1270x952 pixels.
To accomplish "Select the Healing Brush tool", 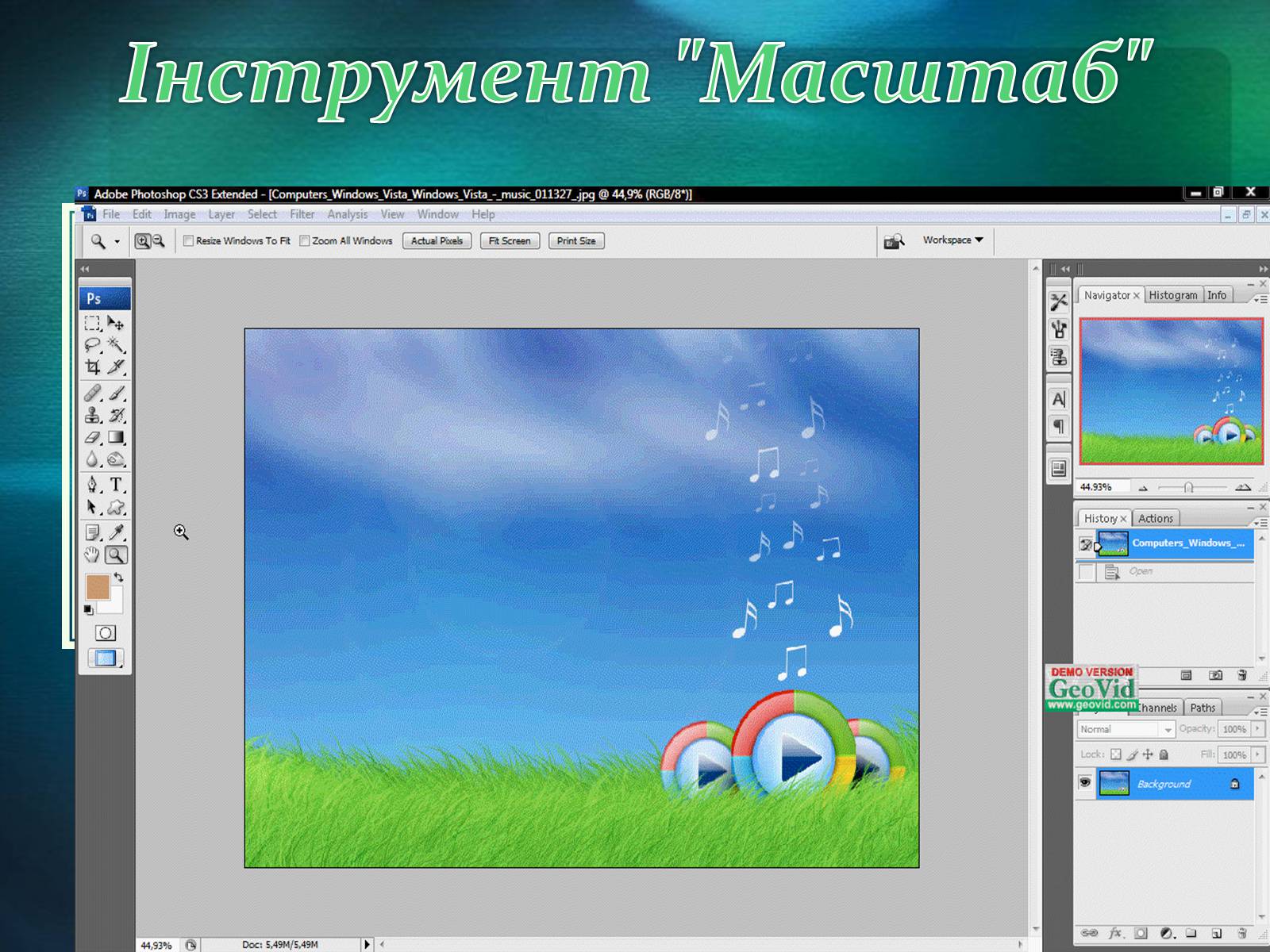I will coord(93,393).
